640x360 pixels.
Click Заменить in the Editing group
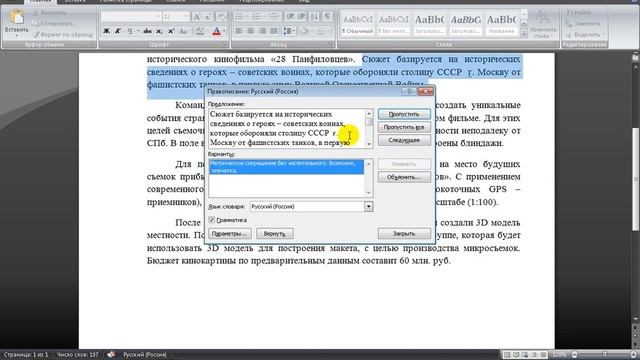[x=584, y=24]
